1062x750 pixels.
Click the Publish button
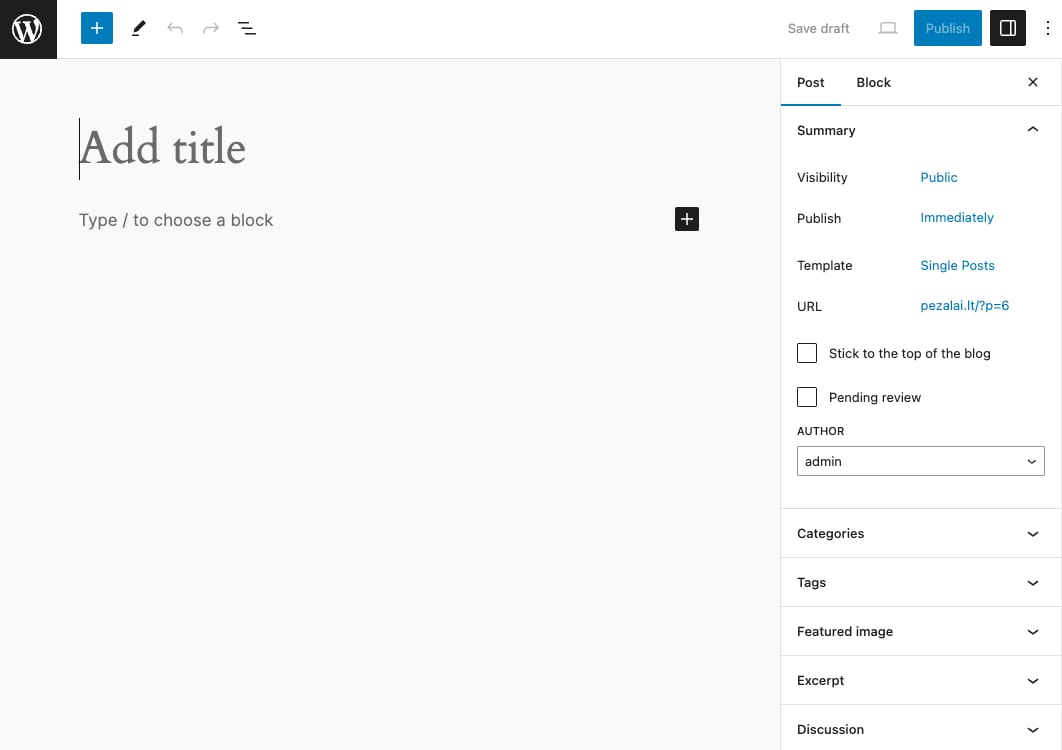coord(947,28)
